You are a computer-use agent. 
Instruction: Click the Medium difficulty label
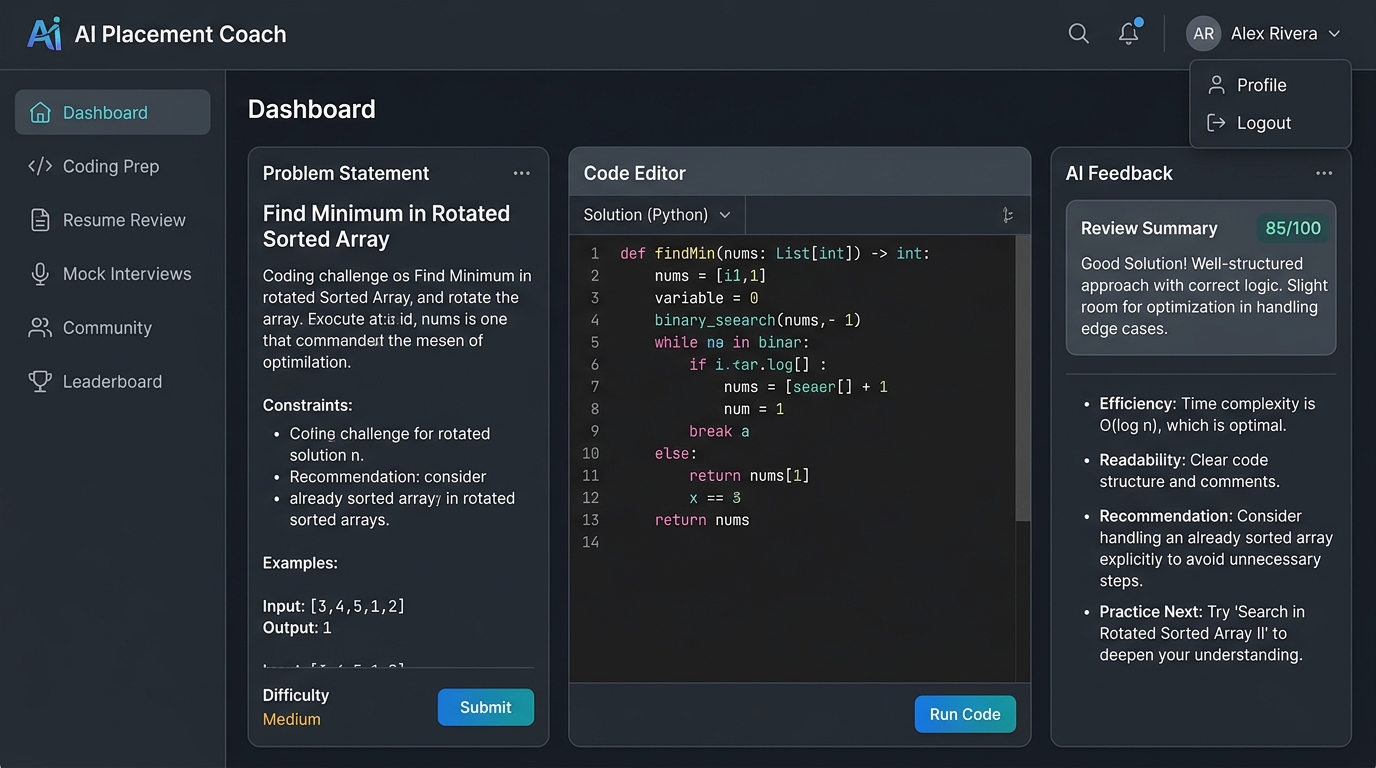(x=292, y=719)
